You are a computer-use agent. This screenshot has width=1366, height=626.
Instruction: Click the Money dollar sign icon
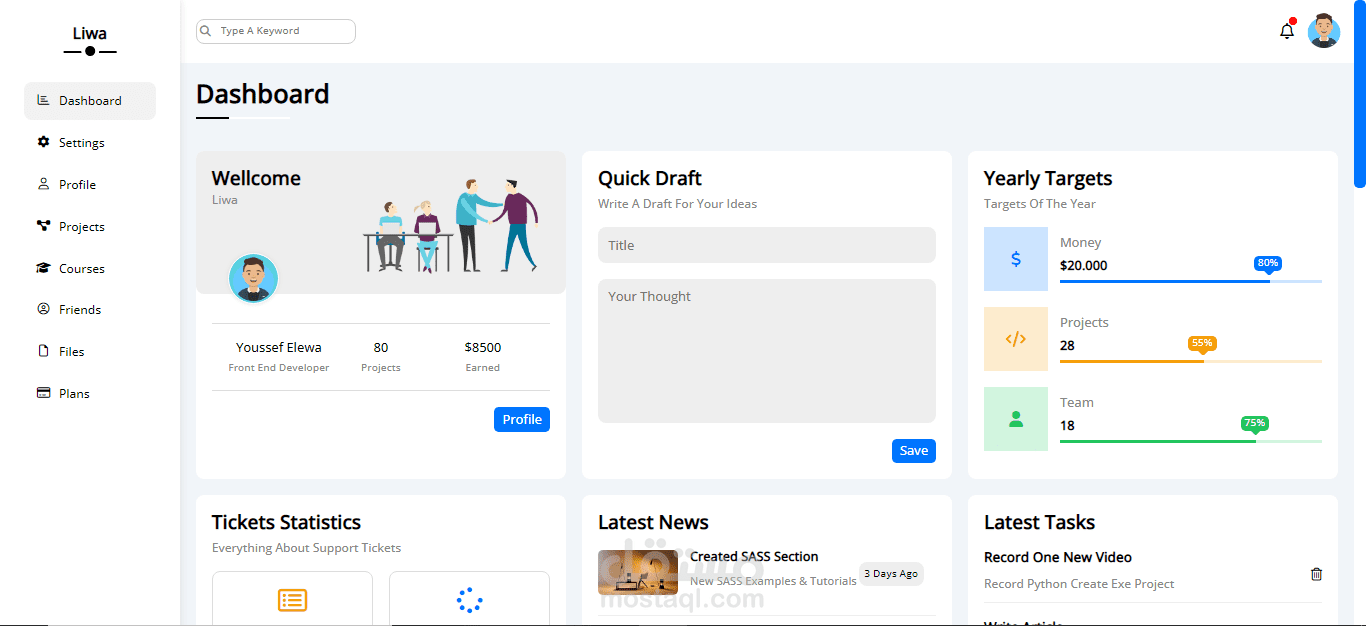(x=1016, y=259)
